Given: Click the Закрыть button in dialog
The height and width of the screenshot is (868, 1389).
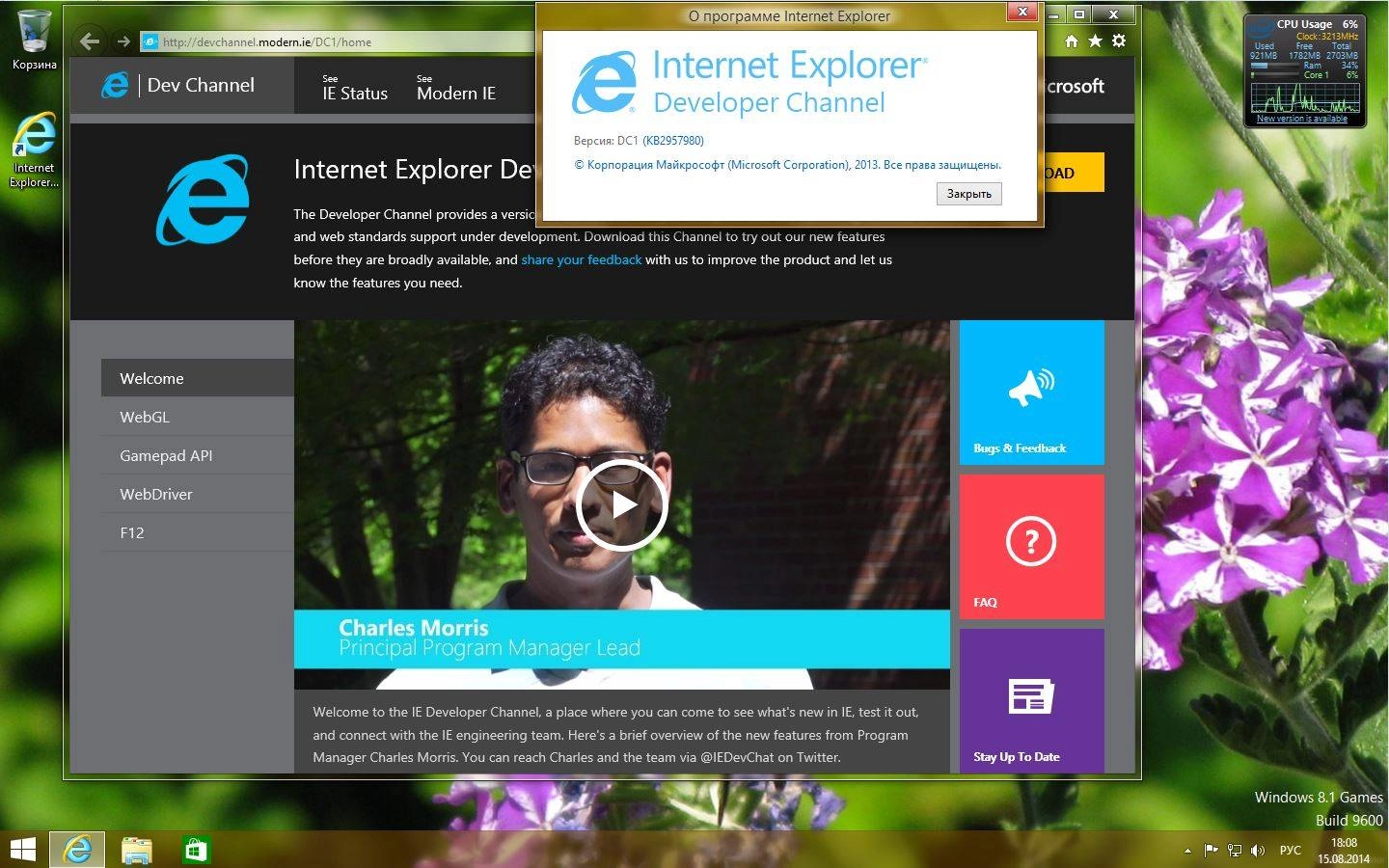Looking at the screenshot, I should click(x=968, y=194).
